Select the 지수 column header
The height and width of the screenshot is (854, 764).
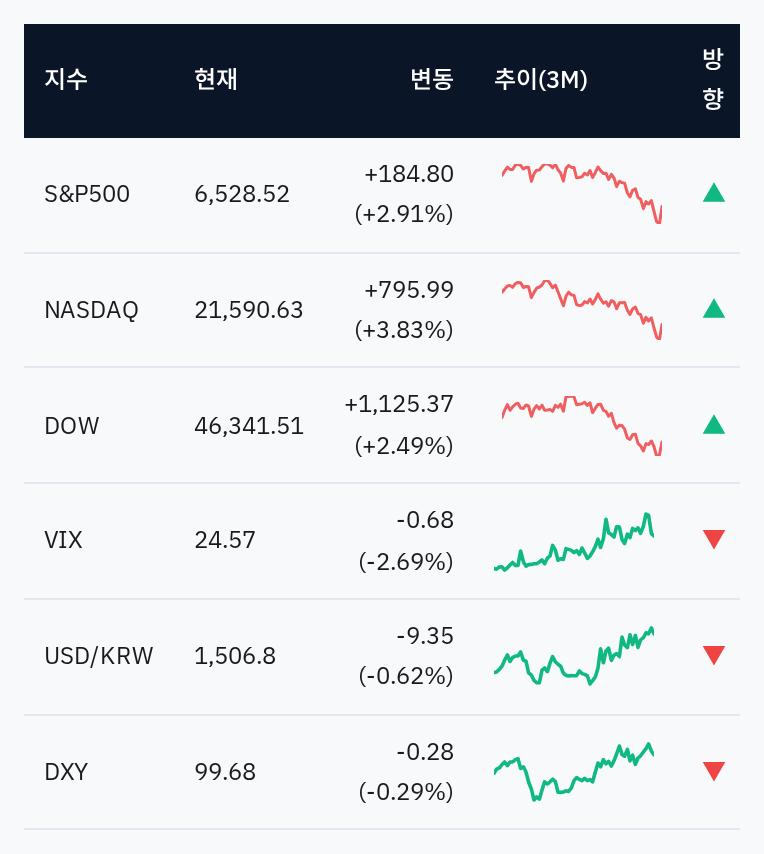point(66,80)
